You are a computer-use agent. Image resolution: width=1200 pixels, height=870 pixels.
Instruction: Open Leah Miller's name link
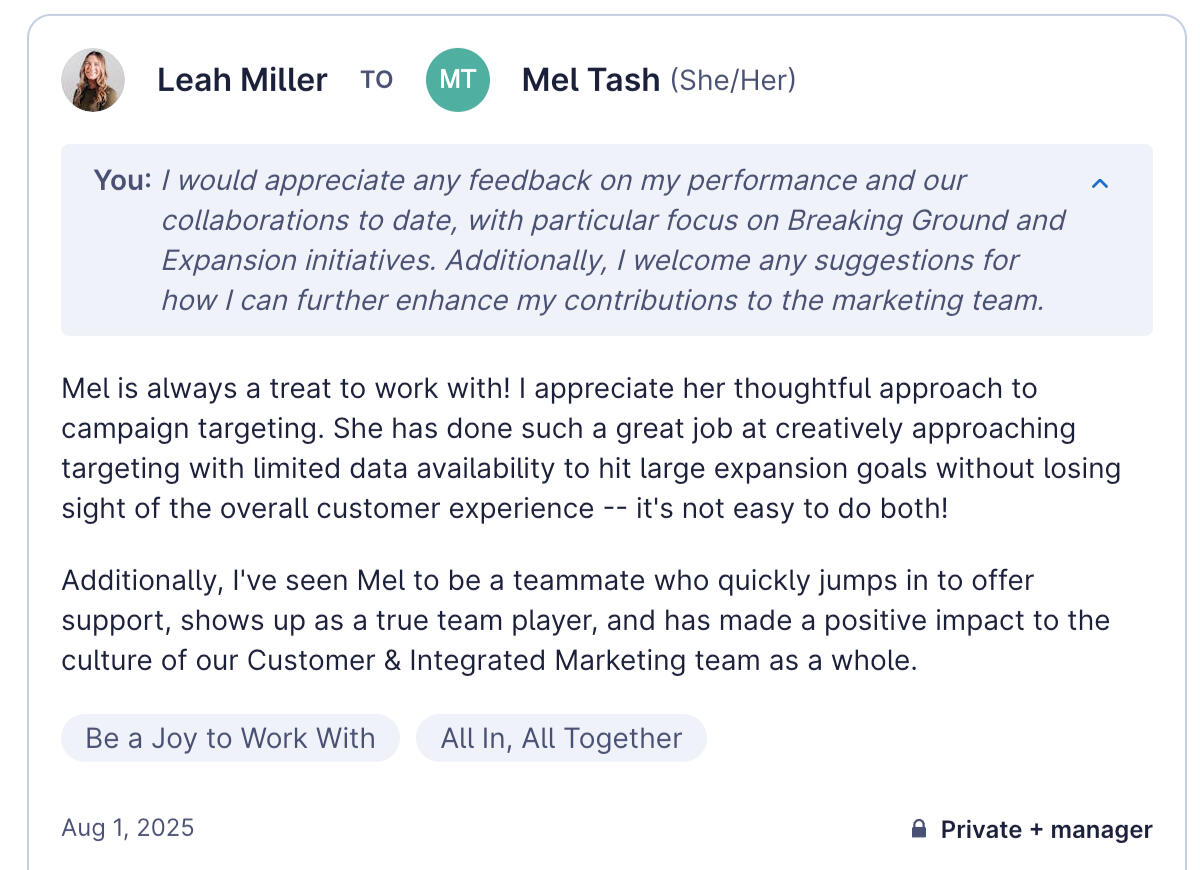[242, 80]
